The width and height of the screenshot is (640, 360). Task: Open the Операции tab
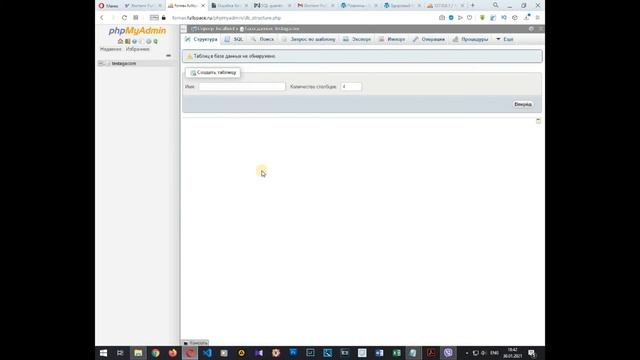tap(429, 39)
